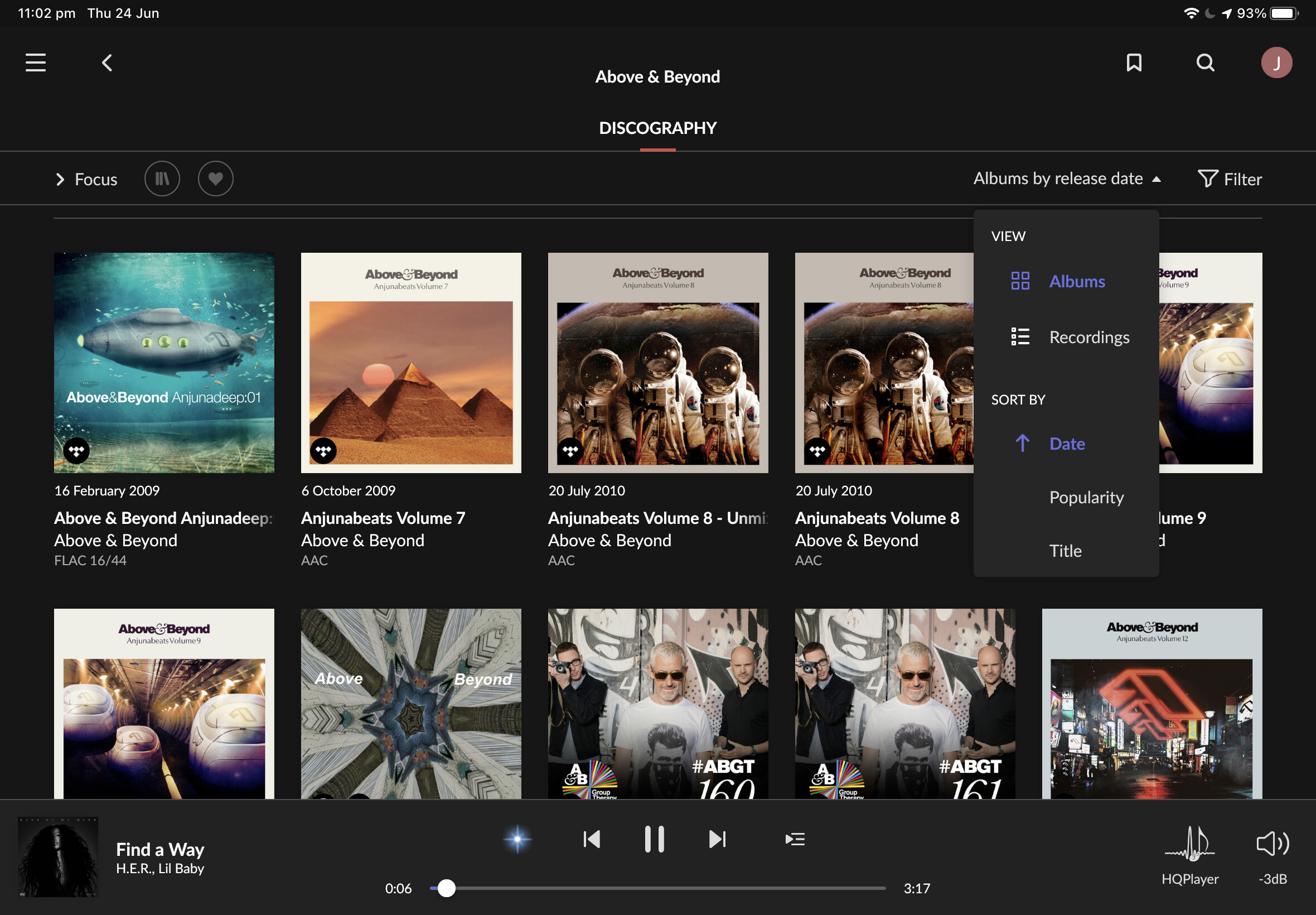Open the hamburger navigation menu

point(36,62)
